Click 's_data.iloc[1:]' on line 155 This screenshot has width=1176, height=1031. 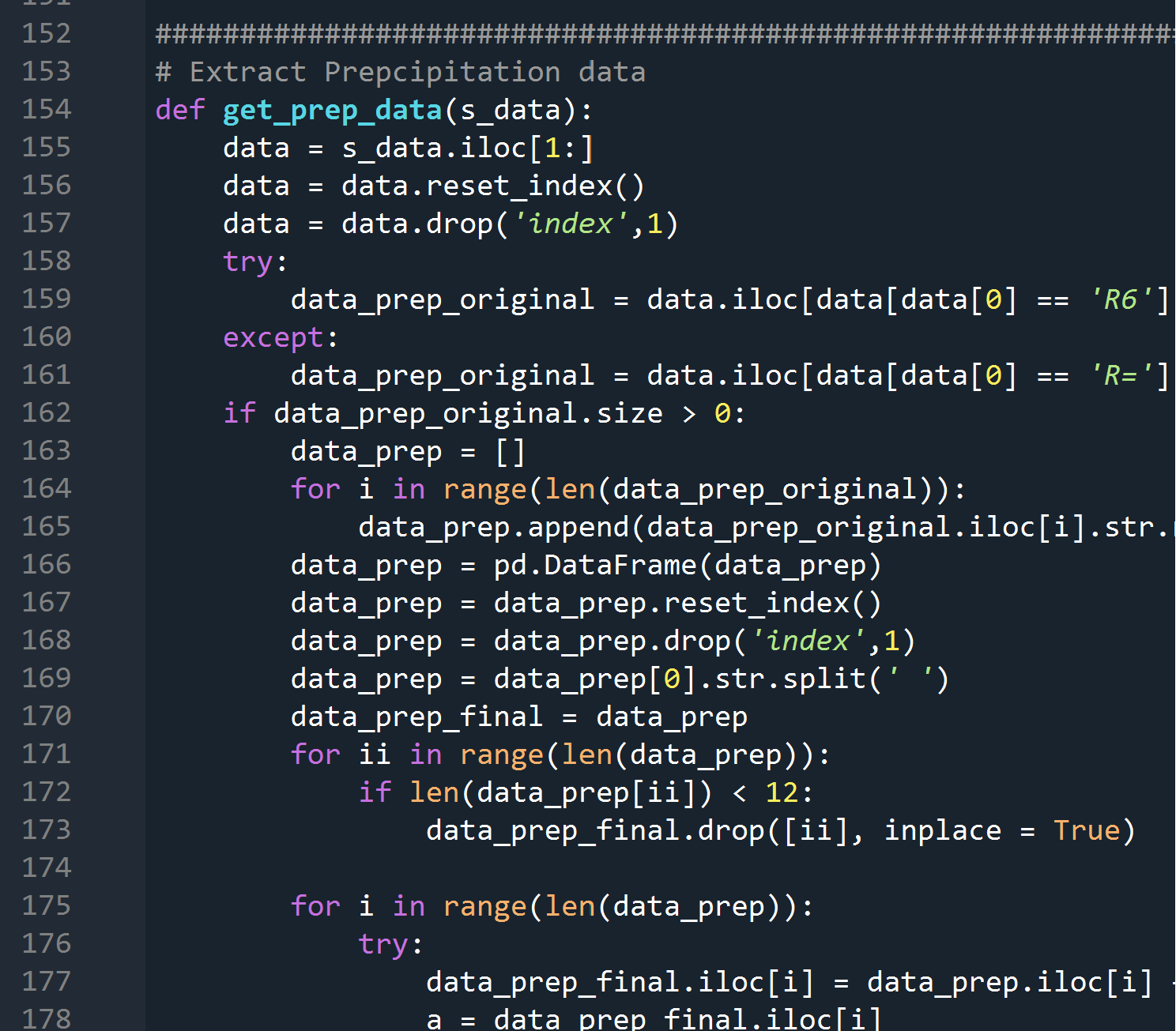coord(468,148)
